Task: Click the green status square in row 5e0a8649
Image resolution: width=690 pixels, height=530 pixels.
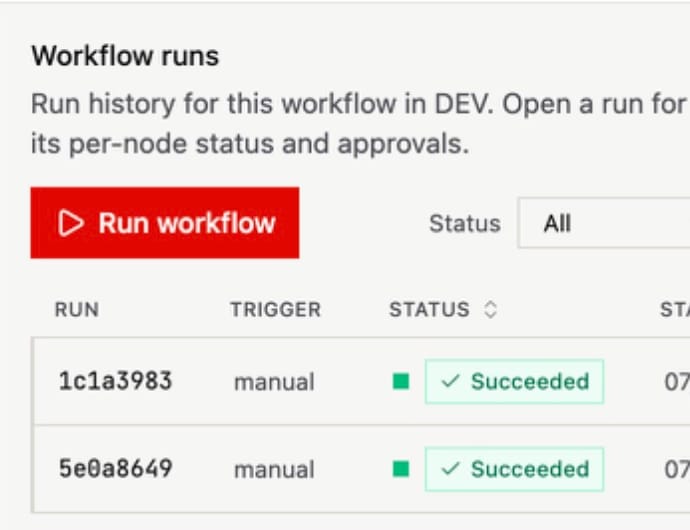Action: [x=401, y=469]
